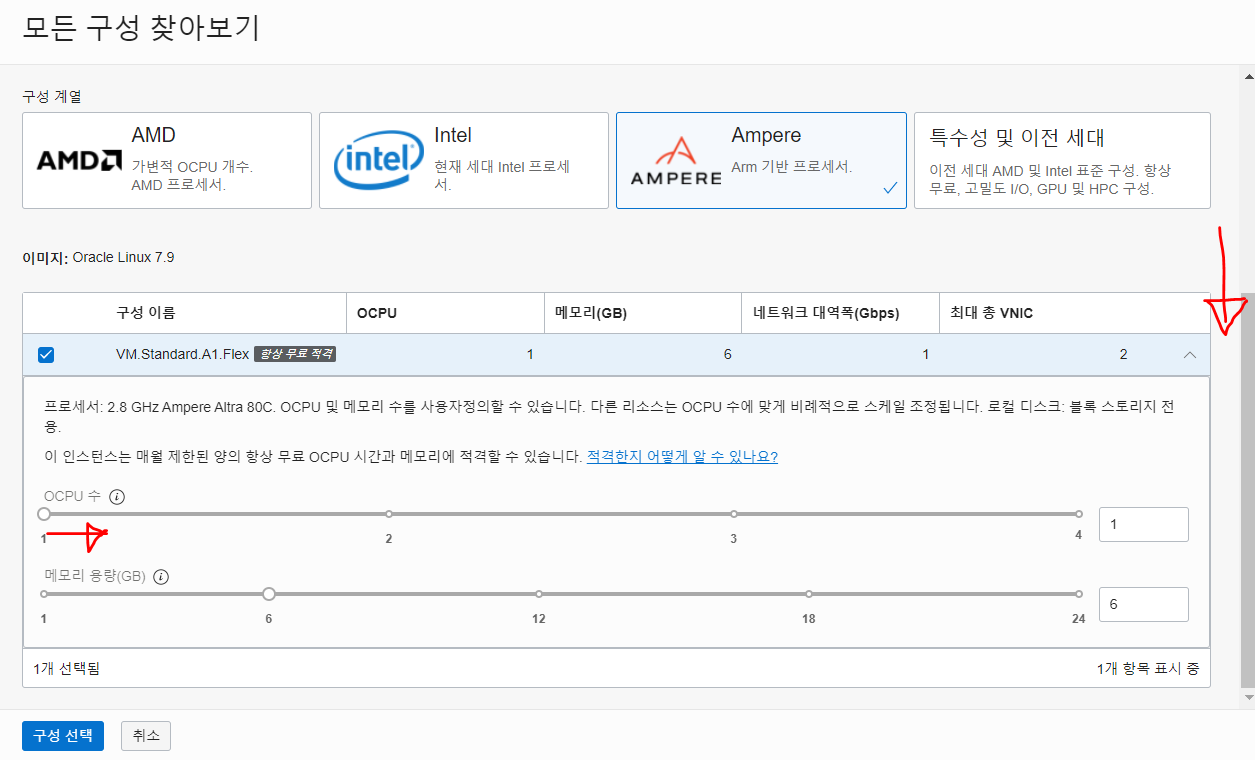Set the memory slider to tick 24
The image size is (1255, 760).
[x=1079, y=594]
